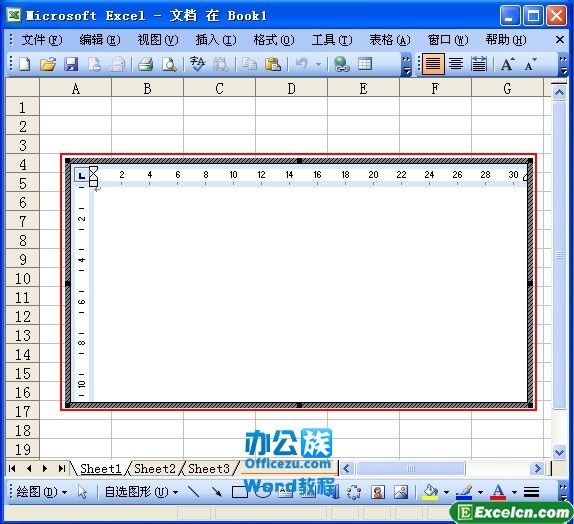
Task: Go to previous sheet tab button
Action: pyautogui.click(x=29, y=469)
